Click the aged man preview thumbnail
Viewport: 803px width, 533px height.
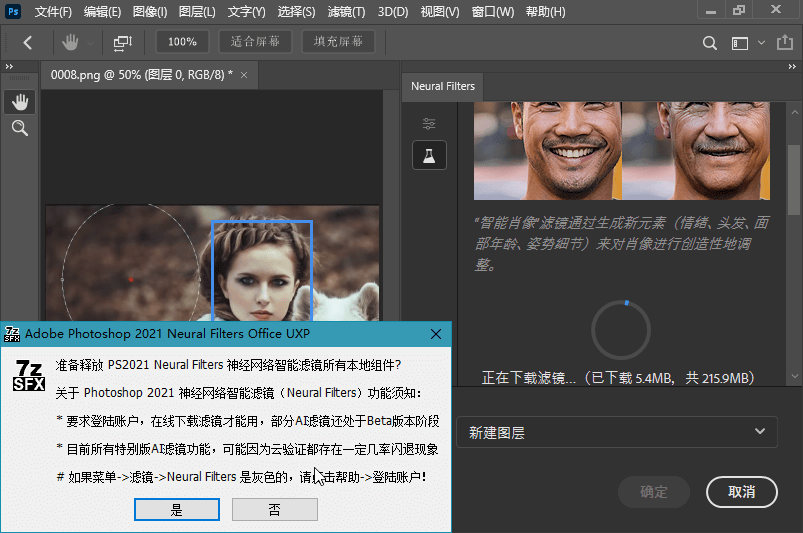(696, 151)
